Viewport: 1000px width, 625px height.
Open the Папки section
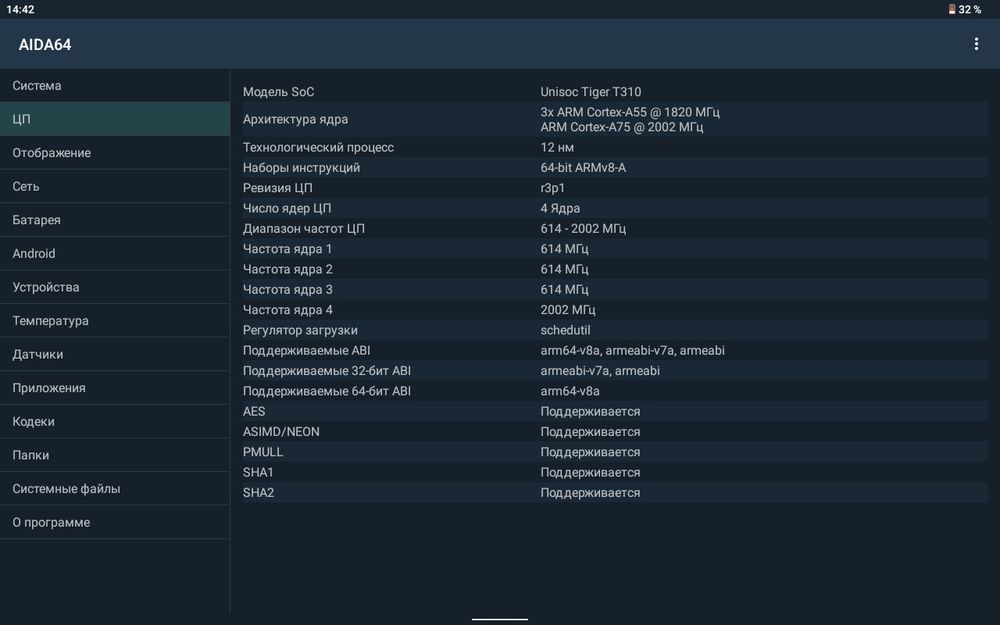115,455
